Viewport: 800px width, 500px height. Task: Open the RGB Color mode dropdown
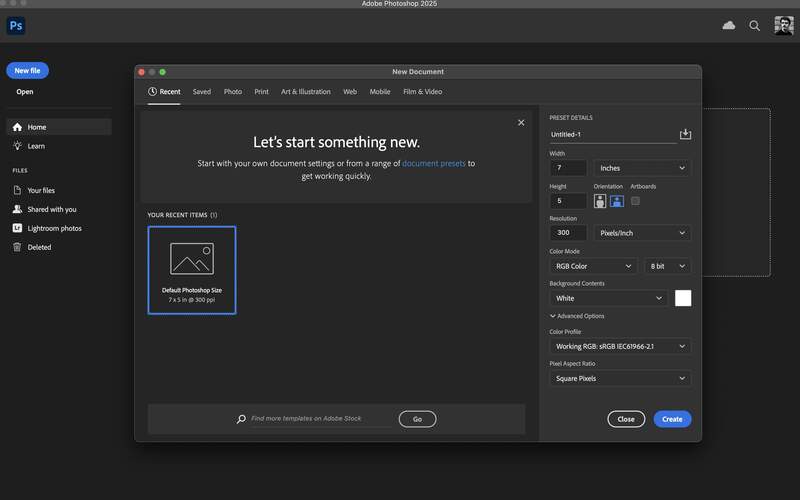[x=593, y=266]
